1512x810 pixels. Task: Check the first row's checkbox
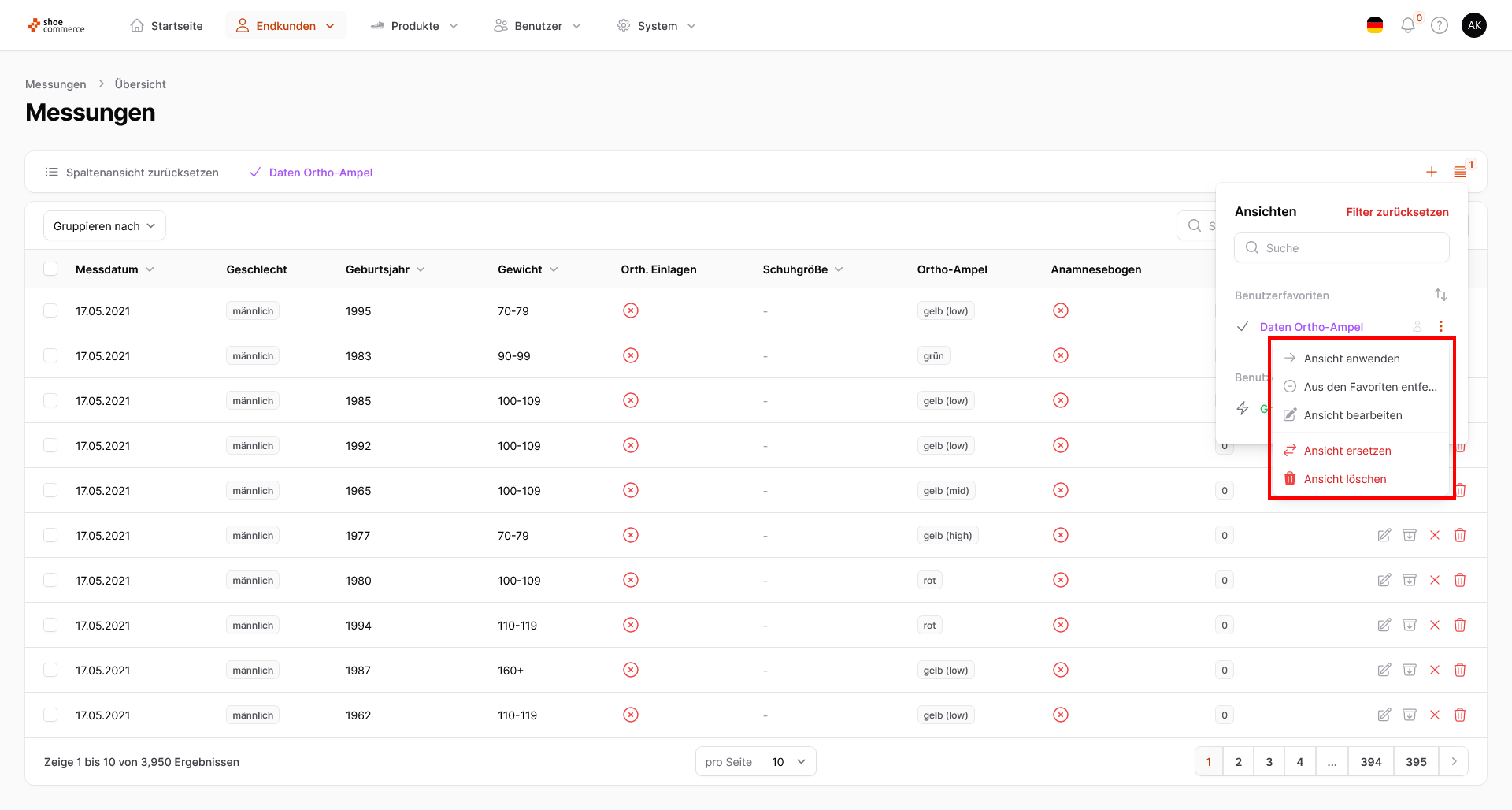click(x=51, y=310)
